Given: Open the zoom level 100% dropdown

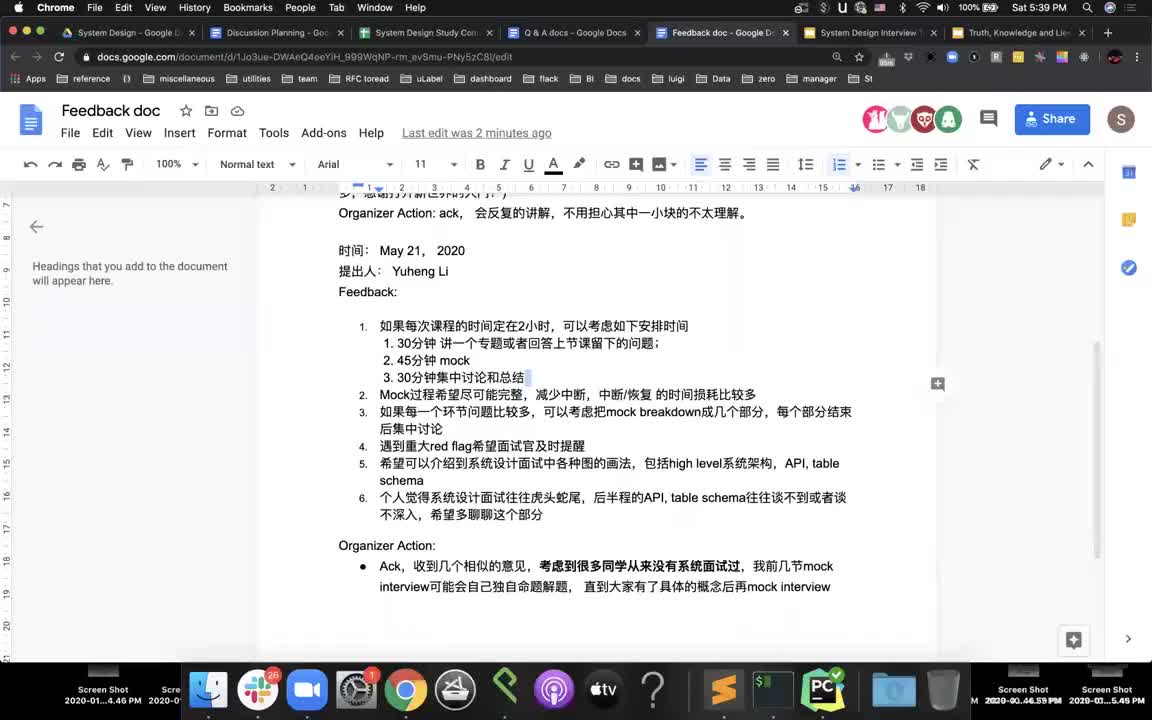Looking at the screenshot, I should point(177,164).
